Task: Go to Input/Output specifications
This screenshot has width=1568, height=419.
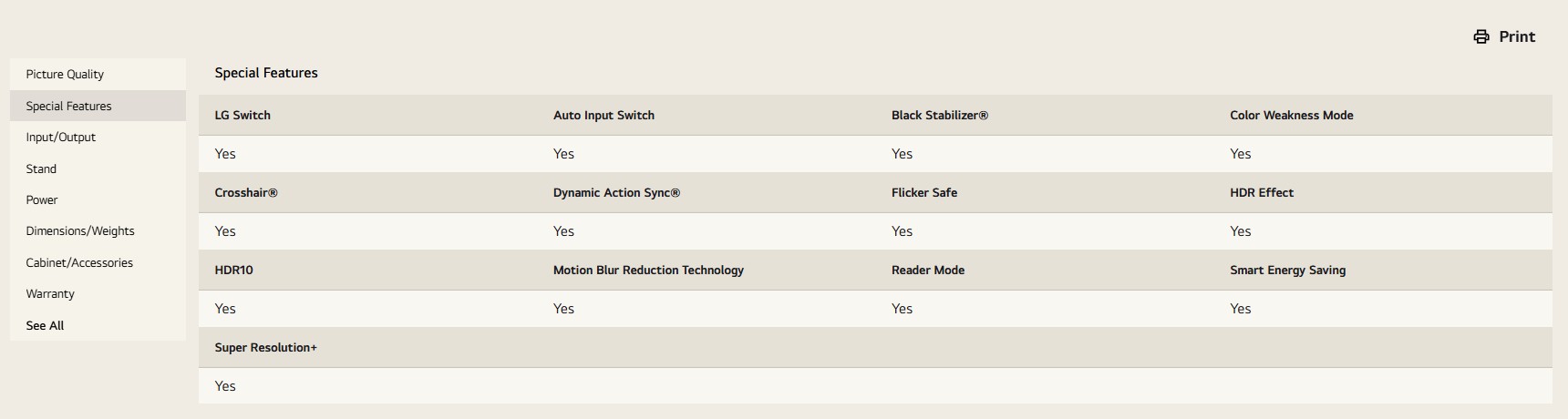Action: click(60, 138)
